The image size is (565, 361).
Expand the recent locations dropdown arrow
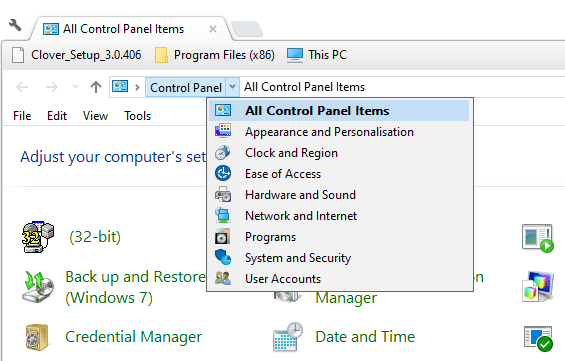coord(75,87)
